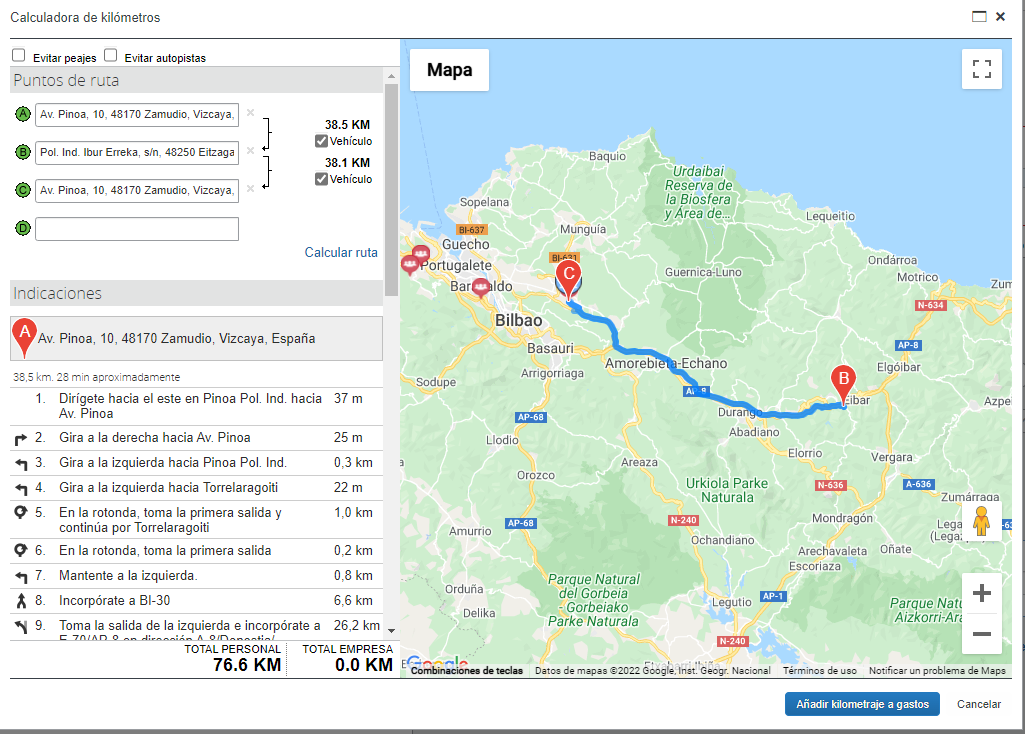Screen dimensions: 1025x734
Task: Click roundabout icon for step 6
Action: (x=21, y=551)
